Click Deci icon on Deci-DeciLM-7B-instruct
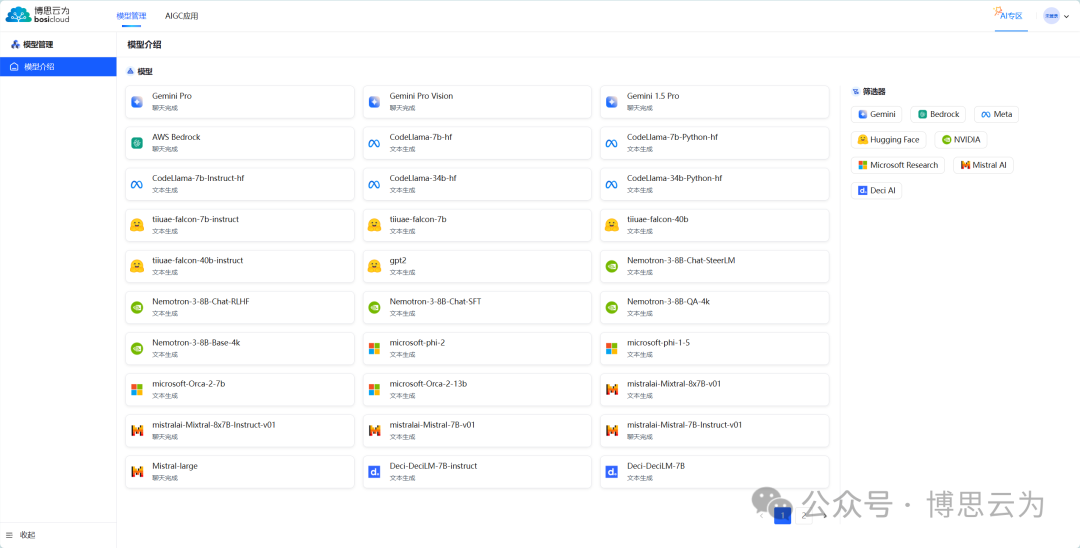Screen dimensions: 1080x548 (x=374, y=472)
